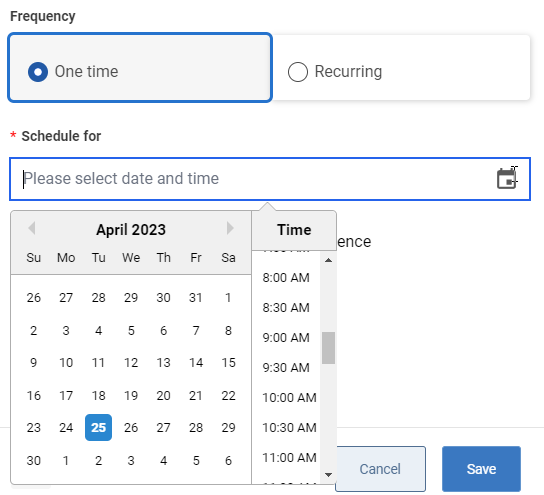Select April 14 in calendar
This screenshot has width=544, height=495.
tap(196, 362)
